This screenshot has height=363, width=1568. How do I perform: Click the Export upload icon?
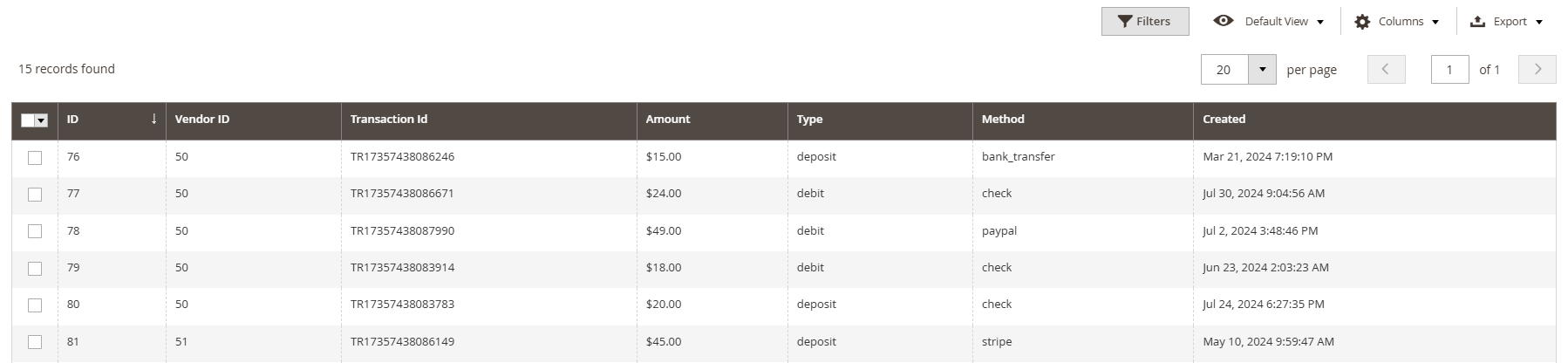point(1477,22)
